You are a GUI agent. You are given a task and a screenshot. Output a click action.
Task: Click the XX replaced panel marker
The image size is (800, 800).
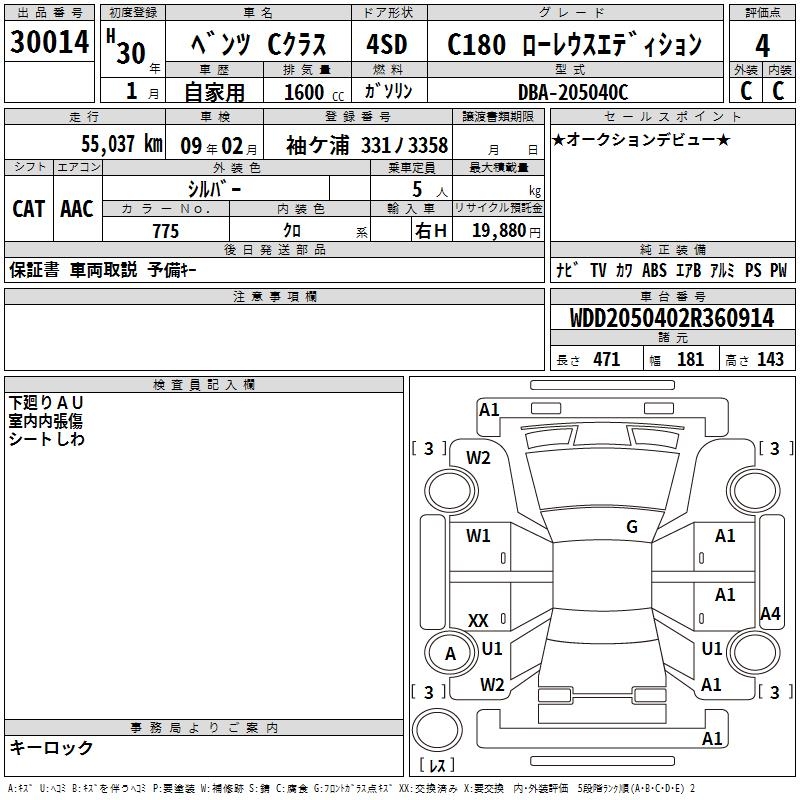(478, 620)
